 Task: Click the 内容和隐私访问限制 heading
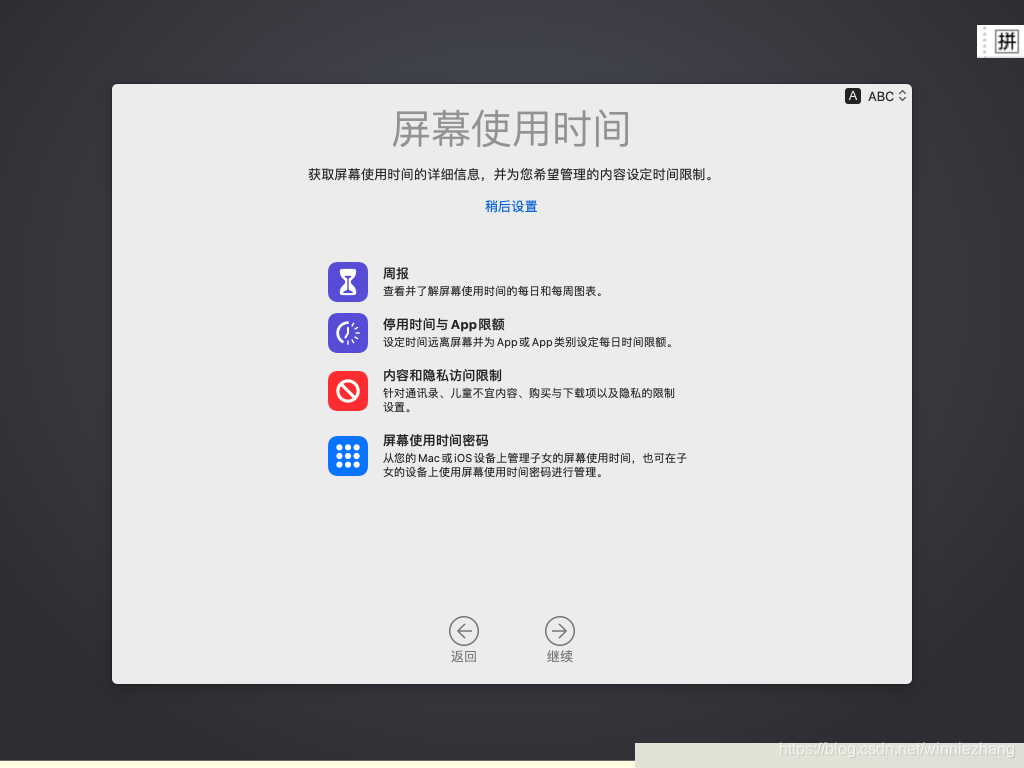(x=442, y=376)
